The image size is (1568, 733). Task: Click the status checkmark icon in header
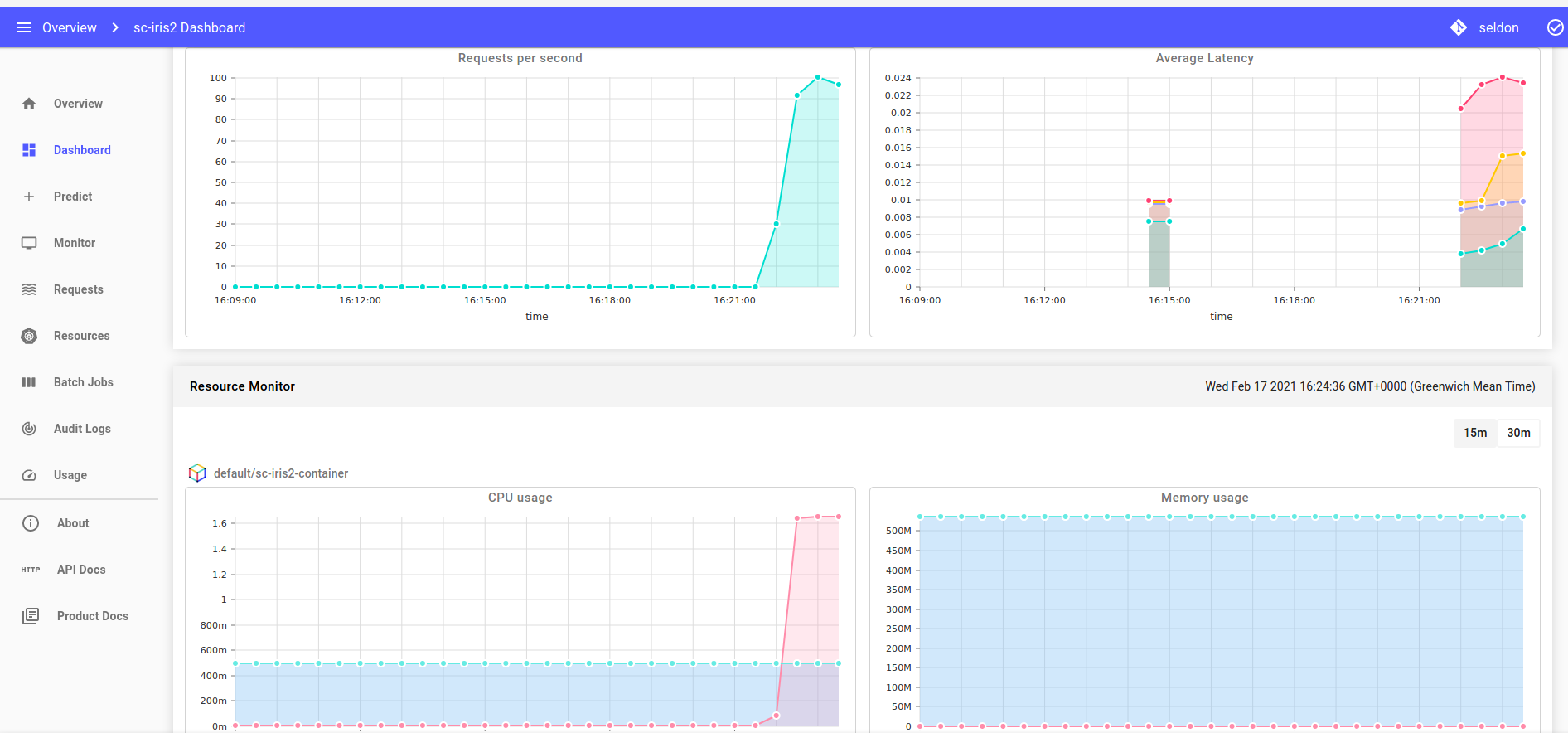pos(1556,27)
